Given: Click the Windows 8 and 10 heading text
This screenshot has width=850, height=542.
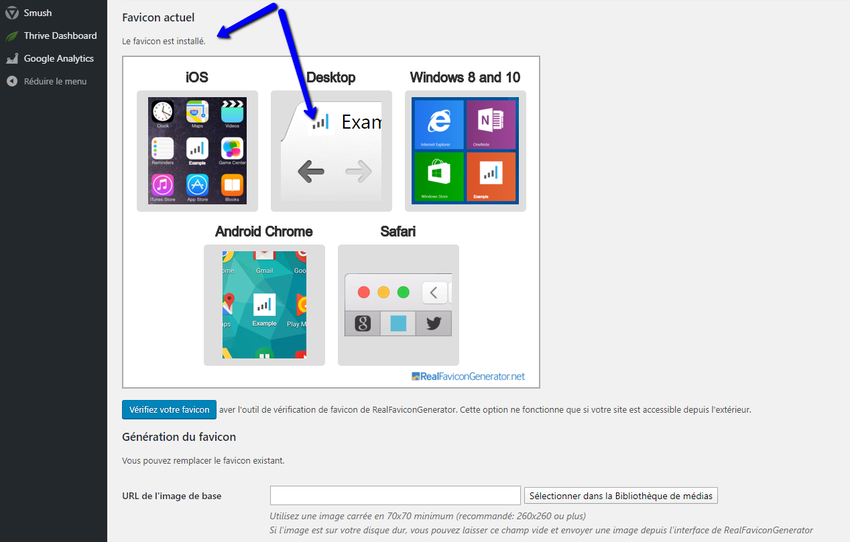Looking at the screenshot, I should pyautogui.click(x=465, y=78).
